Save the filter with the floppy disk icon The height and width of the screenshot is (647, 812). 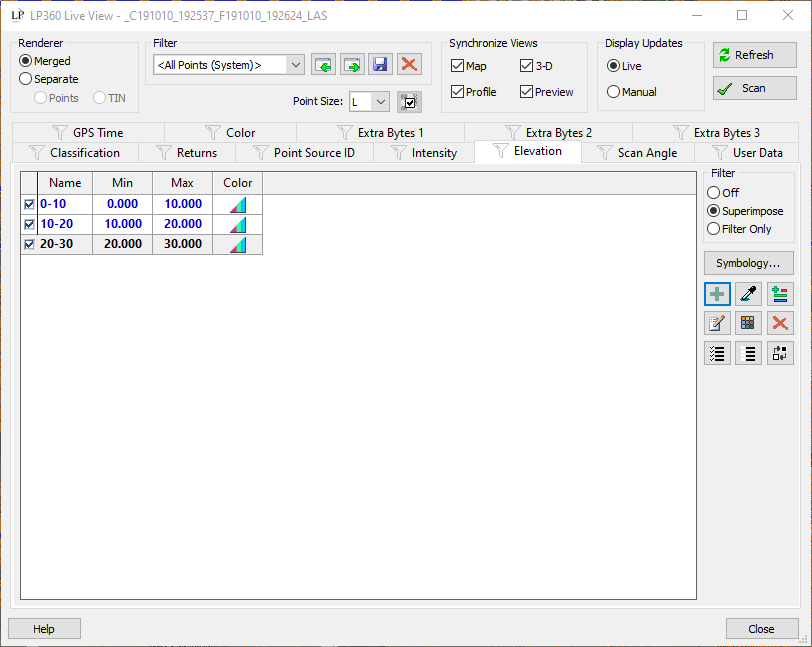pyautogui.click(x=380, y=65)
